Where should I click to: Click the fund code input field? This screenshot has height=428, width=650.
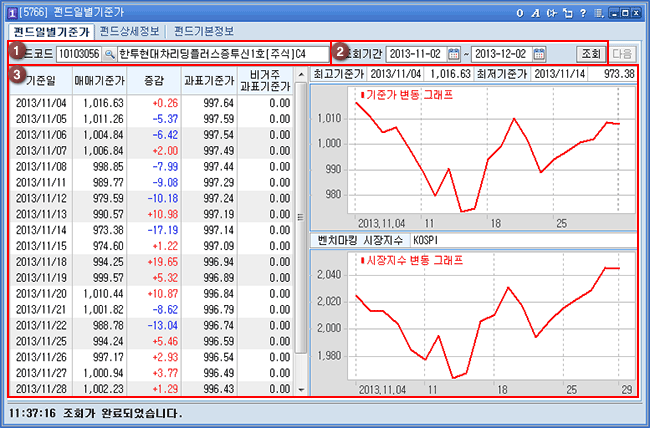(78, 53)
